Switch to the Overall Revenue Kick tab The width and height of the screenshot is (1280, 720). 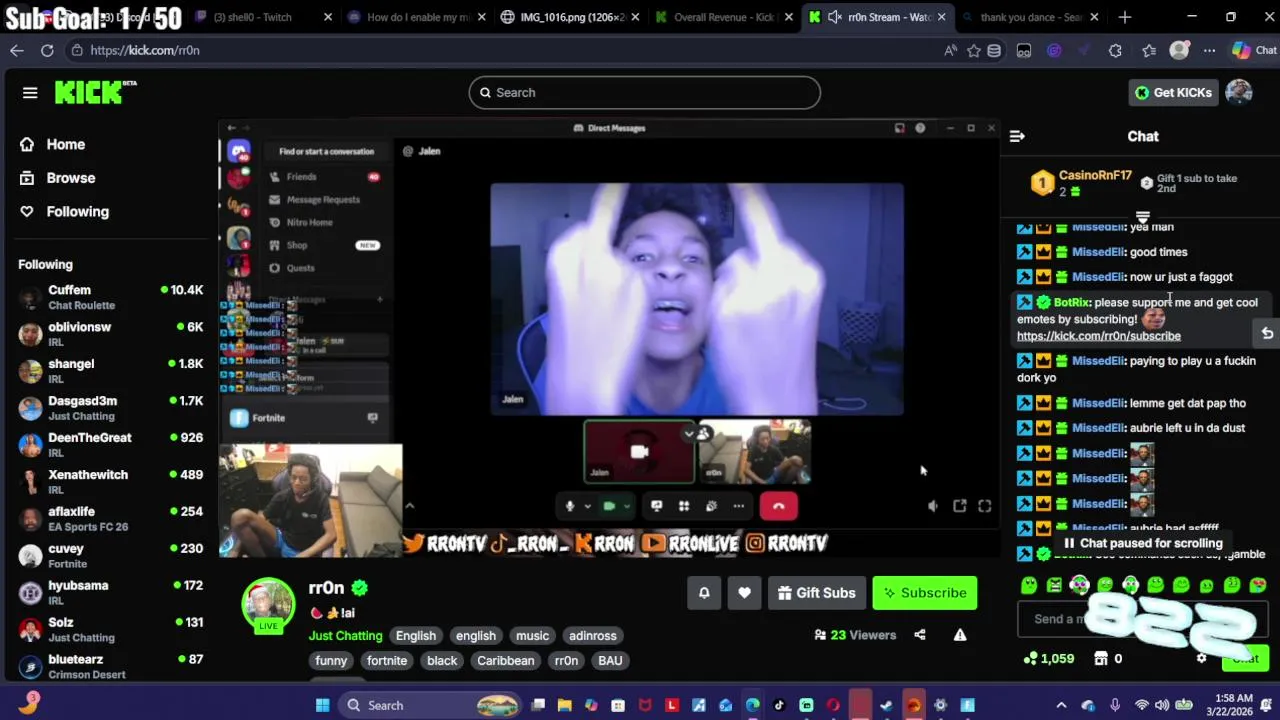[726, 17]
